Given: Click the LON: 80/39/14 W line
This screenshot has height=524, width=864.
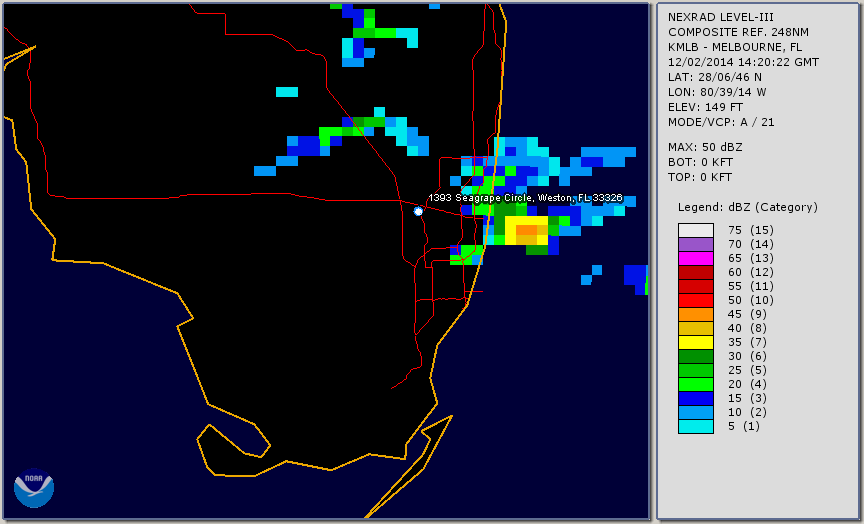Looking at the screenshot, I should [x=717, y=92].
